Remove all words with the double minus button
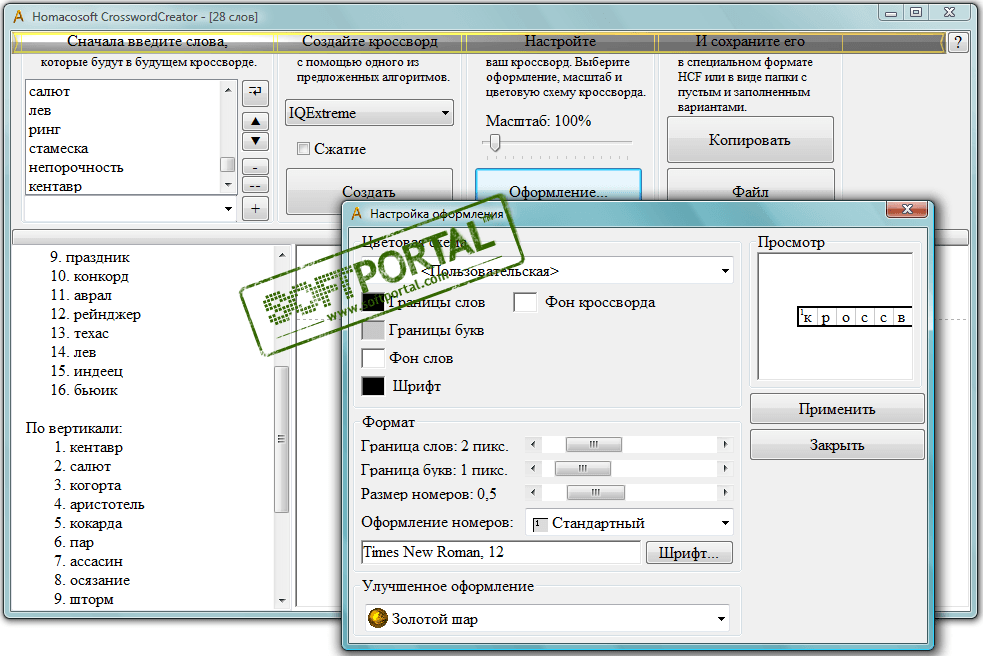Viewport: 983px width, 656px height. (255, 186)
